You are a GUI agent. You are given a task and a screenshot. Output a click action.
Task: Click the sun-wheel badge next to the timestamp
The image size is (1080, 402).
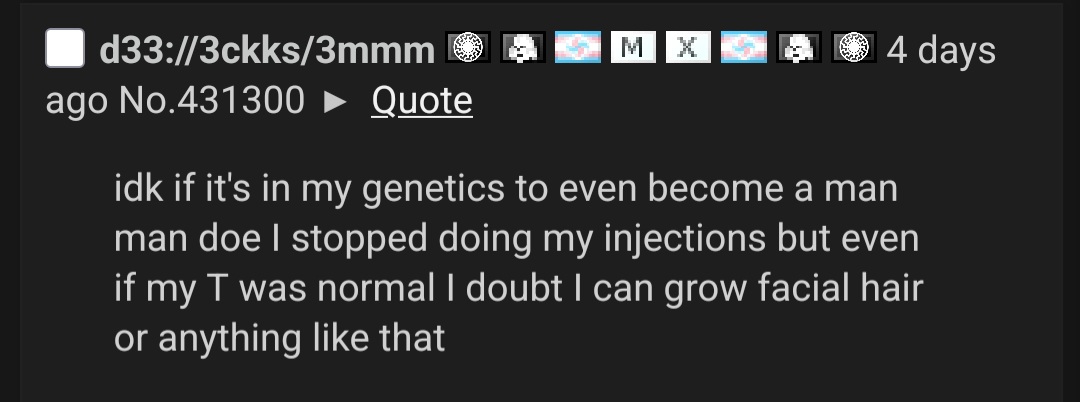click(x=853, y=48)
